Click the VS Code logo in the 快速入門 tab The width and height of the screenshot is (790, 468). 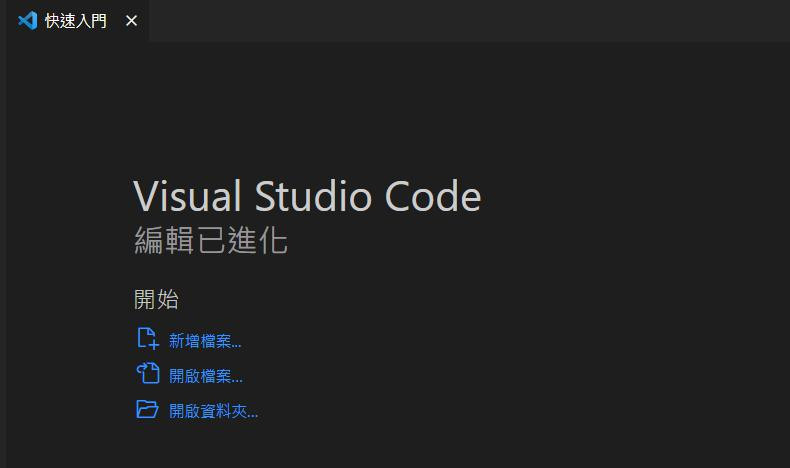[x=27, y=21]
